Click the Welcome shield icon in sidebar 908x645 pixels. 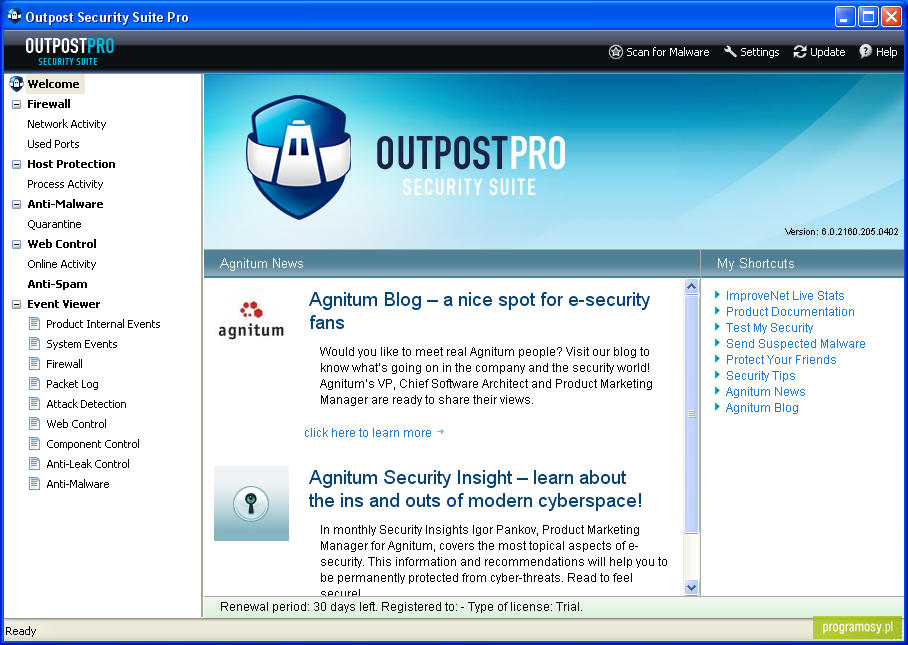point(16,84)
